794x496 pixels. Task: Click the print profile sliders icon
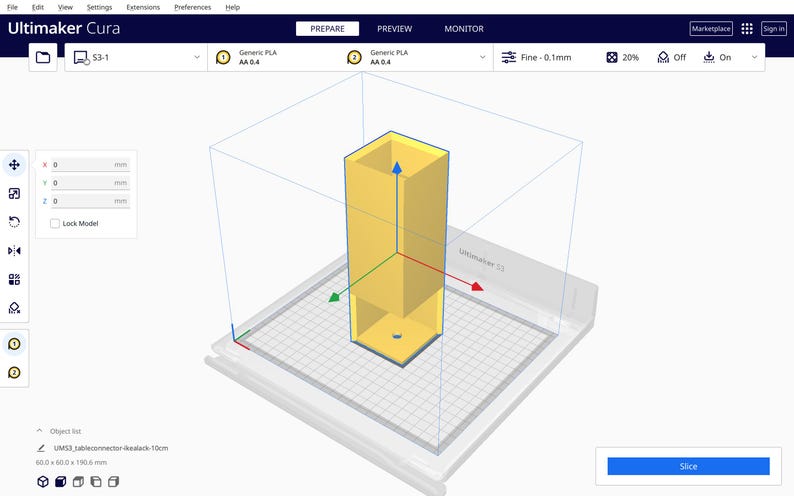[508, 57]
